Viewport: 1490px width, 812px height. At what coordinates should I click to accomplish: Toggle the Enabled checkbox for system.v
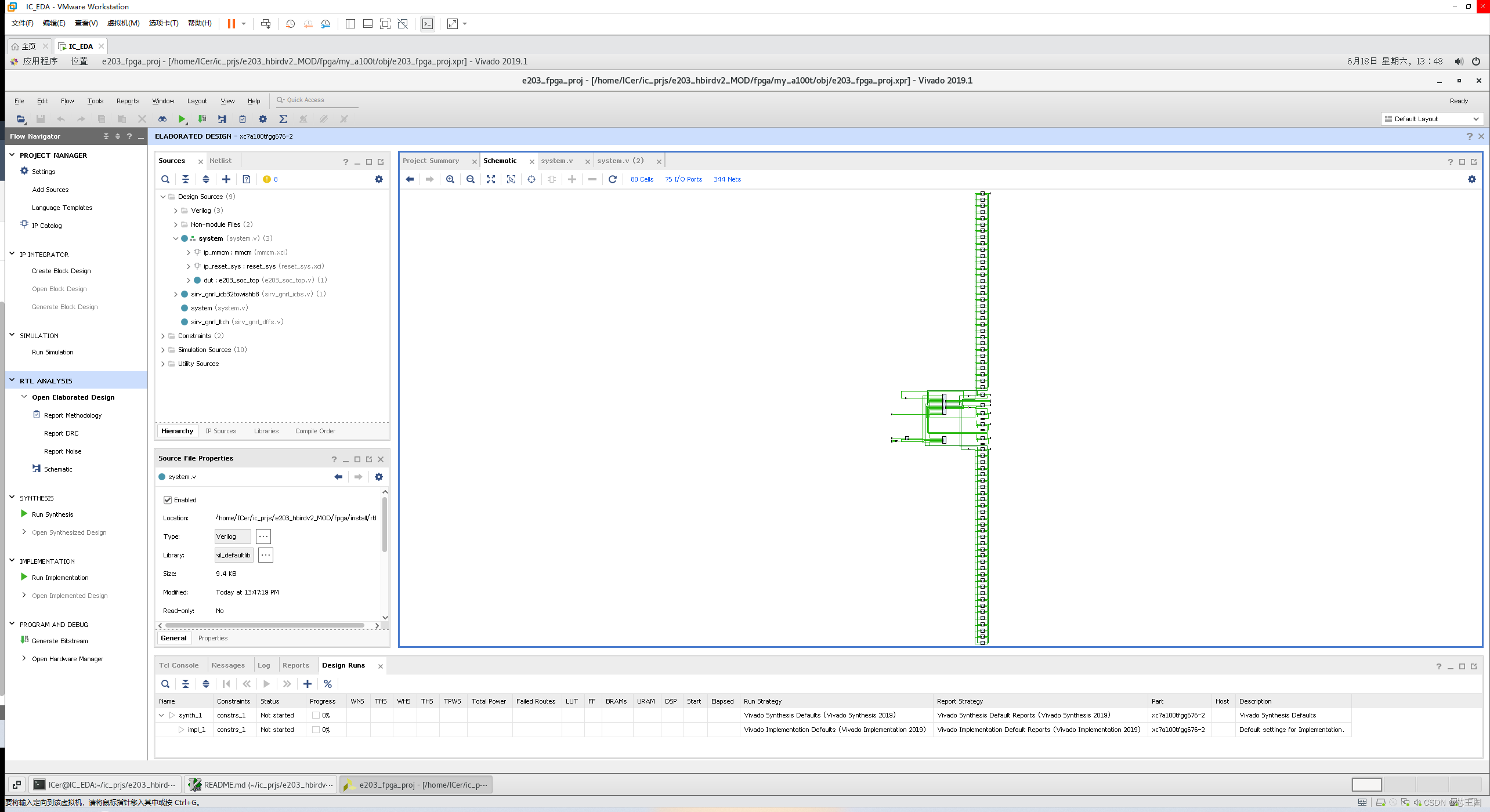click(x=168, y=500)
